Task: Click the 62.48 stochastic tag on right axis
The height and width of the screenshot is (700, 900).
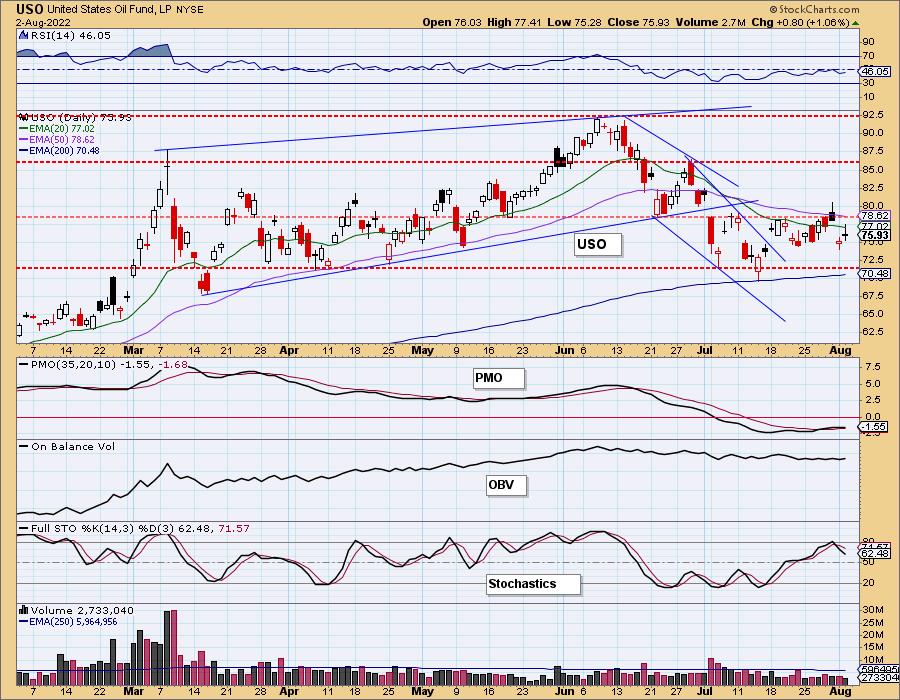Action: tap(875, 554)
